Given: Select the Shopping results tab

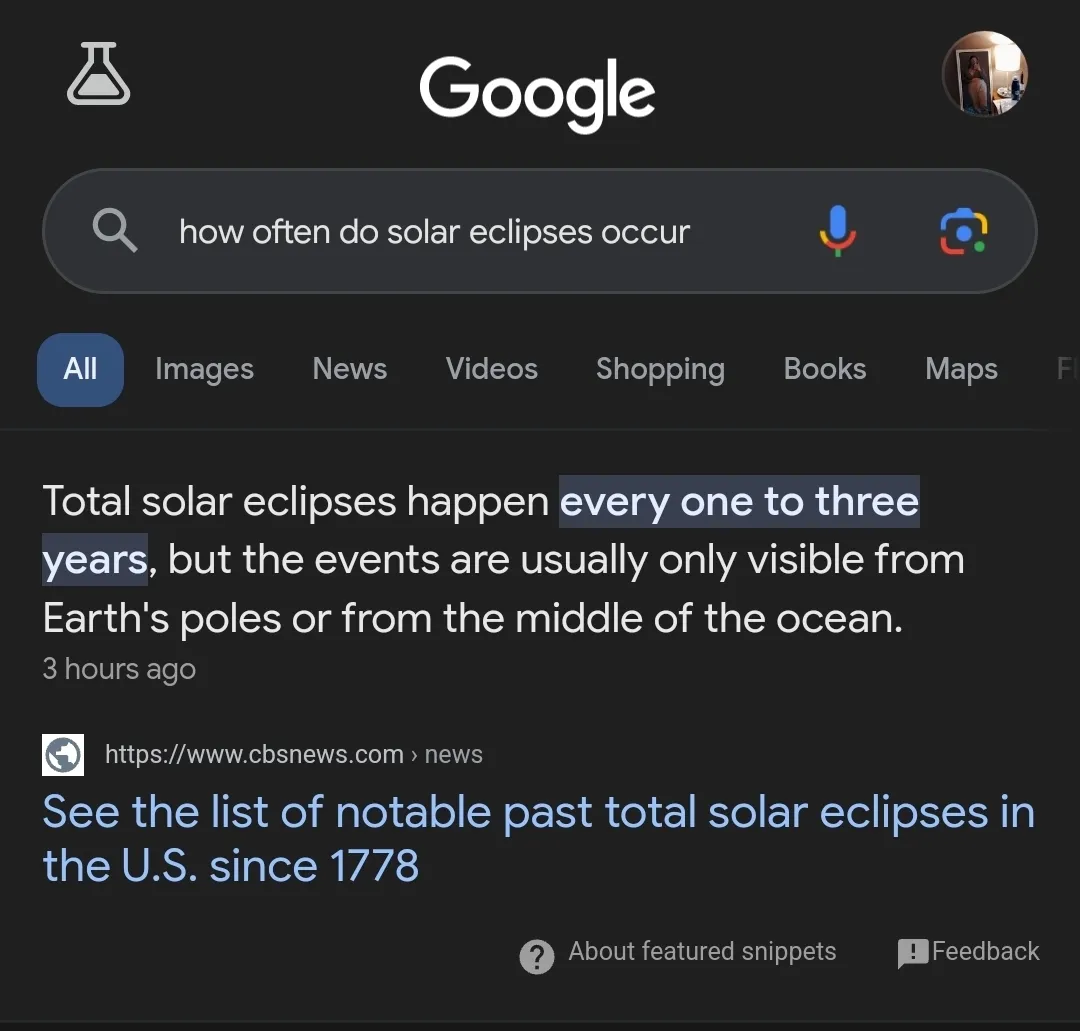Looking at the screenshot, I should [x=660, y=369].
